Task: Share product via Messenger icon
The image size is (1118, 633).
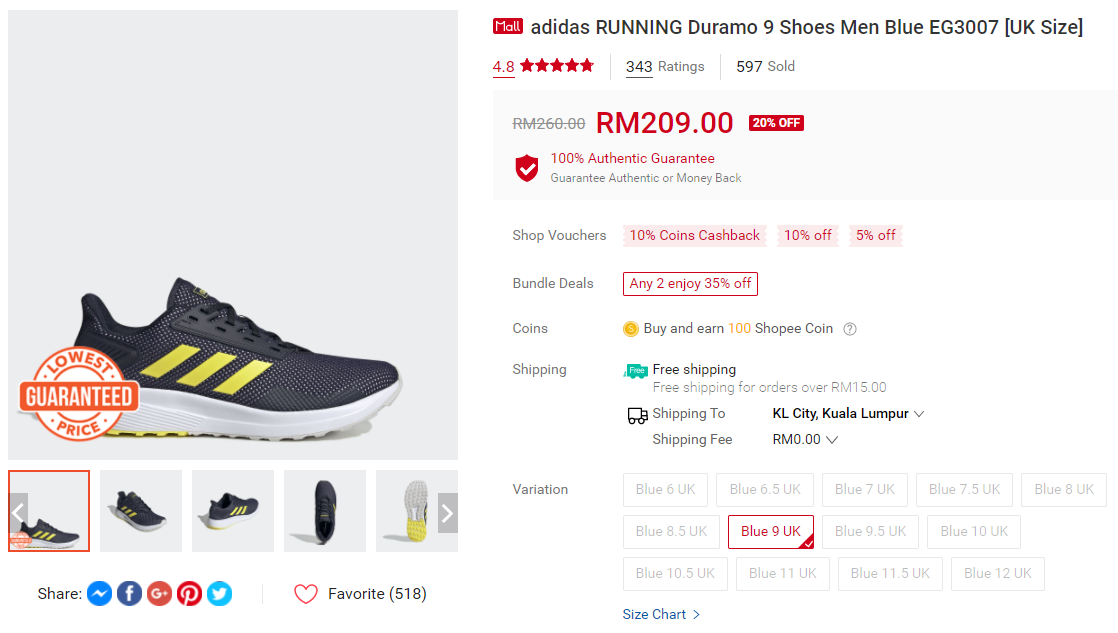Action: click(99, 594)
